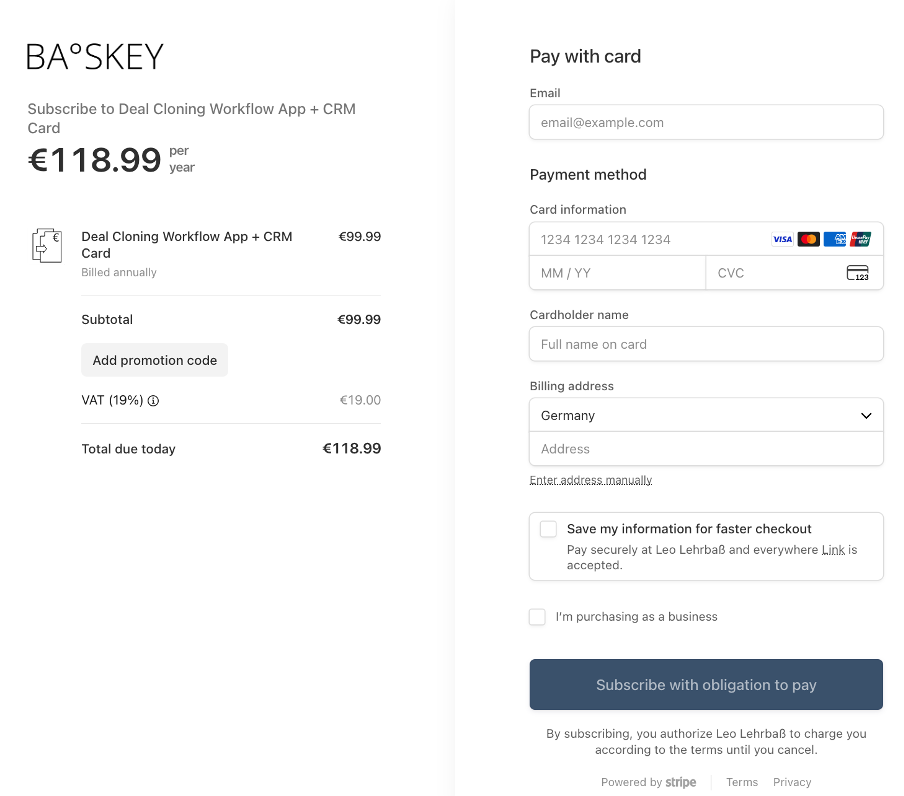The width and height of the screenshot is (904, 796).
Task: Click the Visa card icon
Action: coord(783,239)
